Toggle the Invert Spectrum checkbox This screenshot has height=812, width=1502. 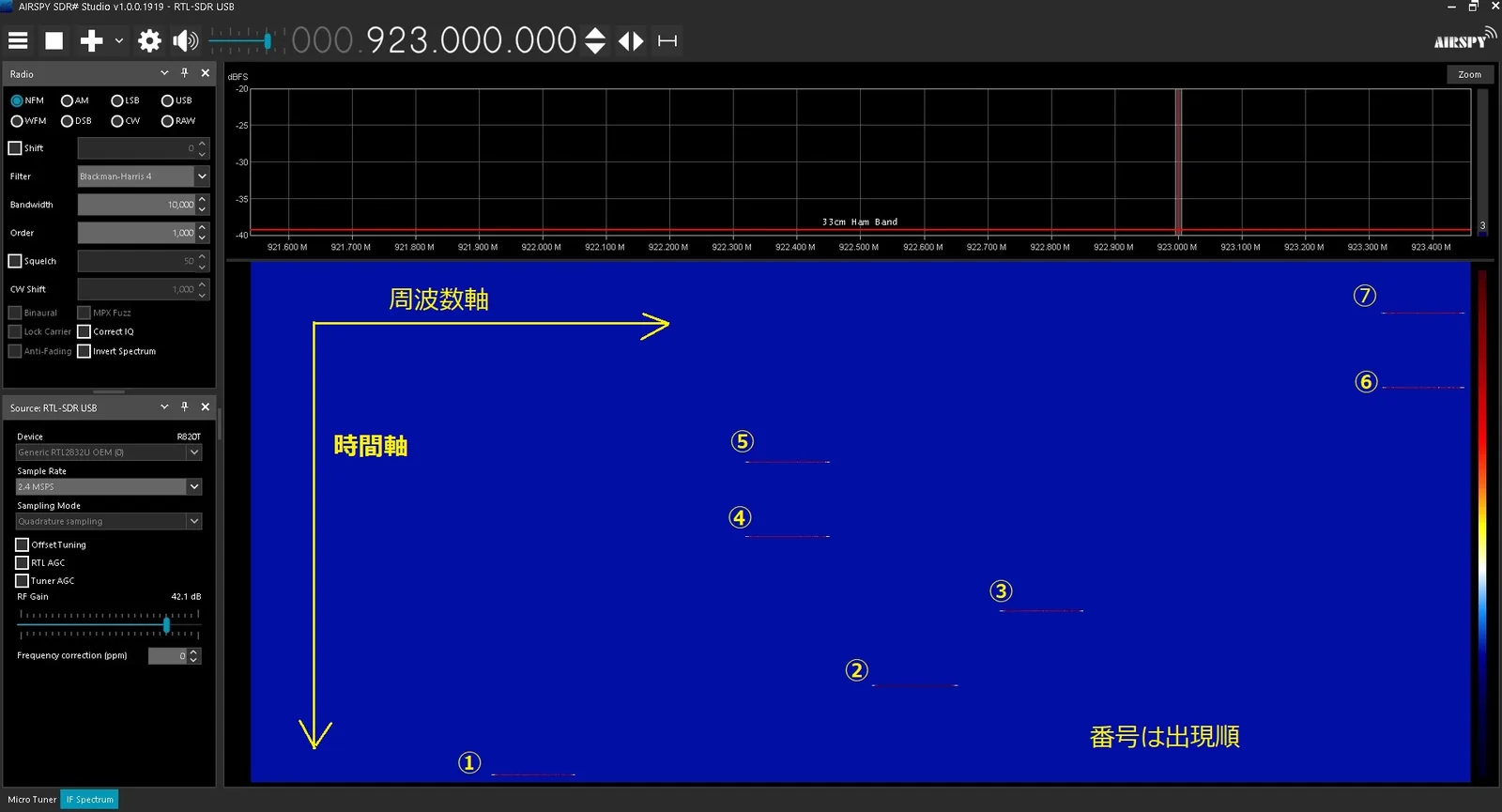(84, 351)
